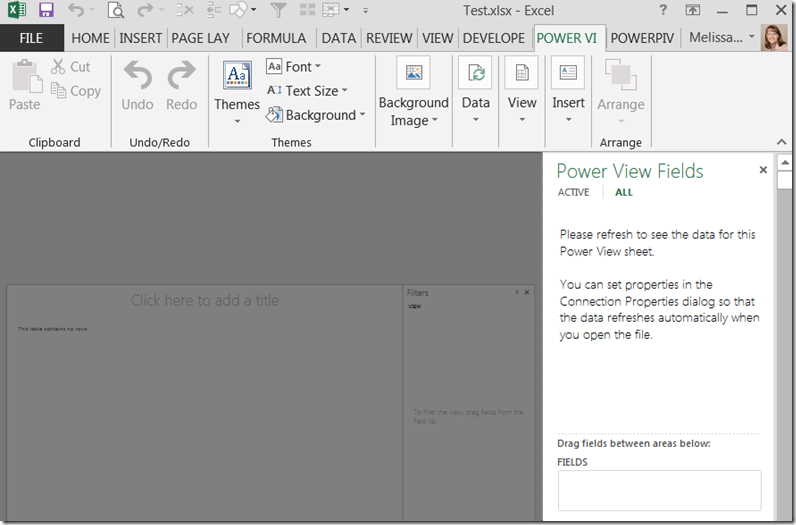This screenshot has height=525, width=796.
Task: Show ACTIVE fields in Power View Fields
Action: (x=574, y=192)
